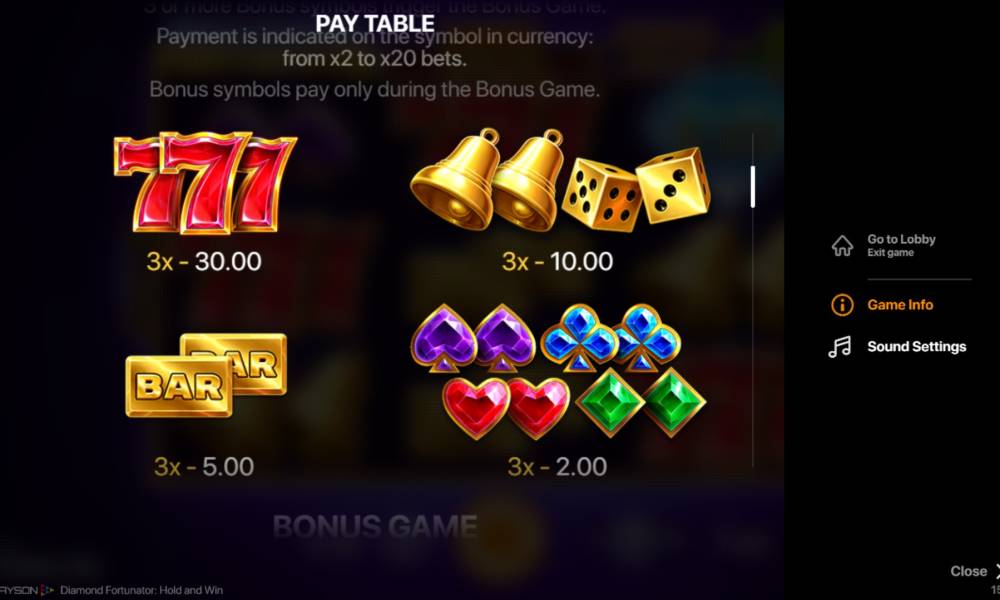
Task: Click the purple spade gems
Action: (474, 338)
